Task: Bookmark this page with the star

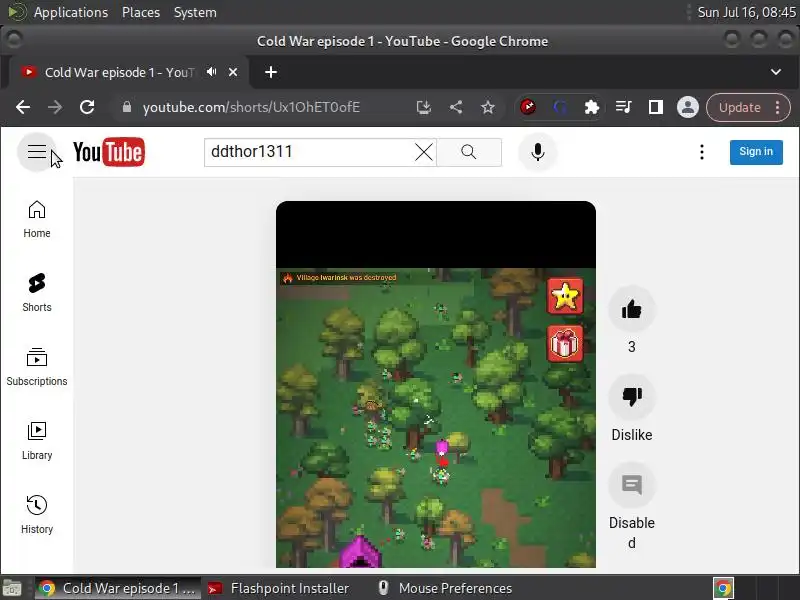Action: pos(488,107)
